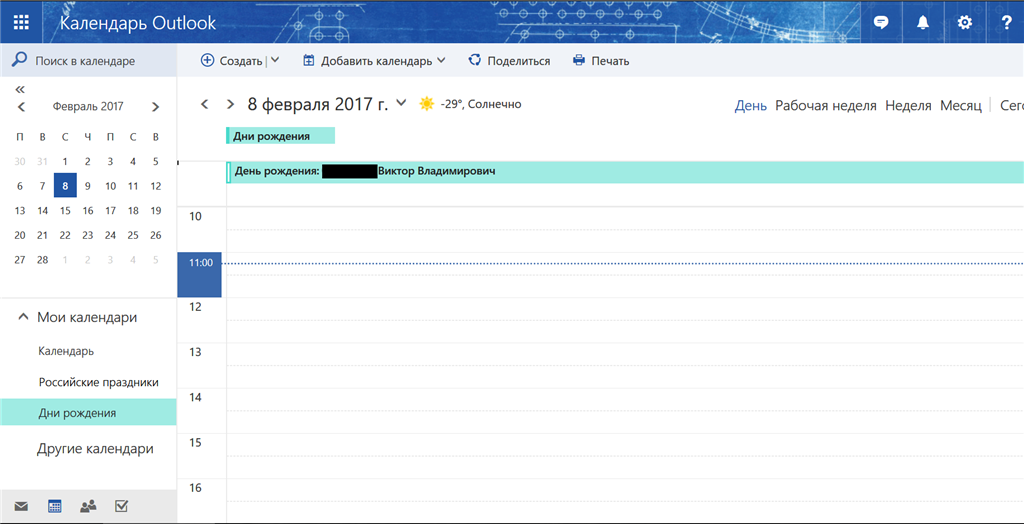
Task: Open notifications bell
Action: point(922,22)
